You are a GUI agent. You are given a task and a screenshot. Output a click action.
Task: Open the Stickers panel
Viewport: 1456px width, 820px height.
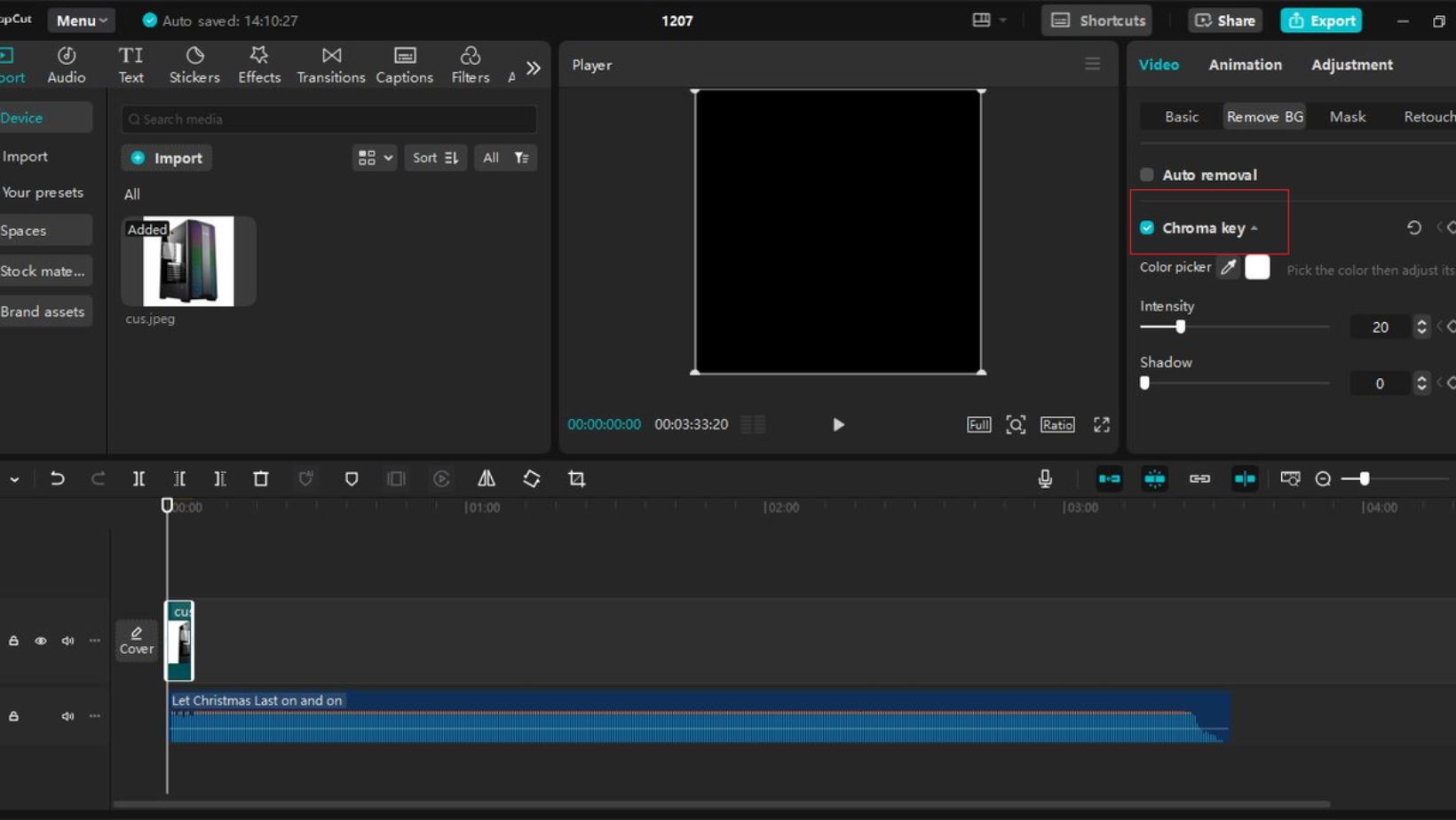click(x=194, y=65)
